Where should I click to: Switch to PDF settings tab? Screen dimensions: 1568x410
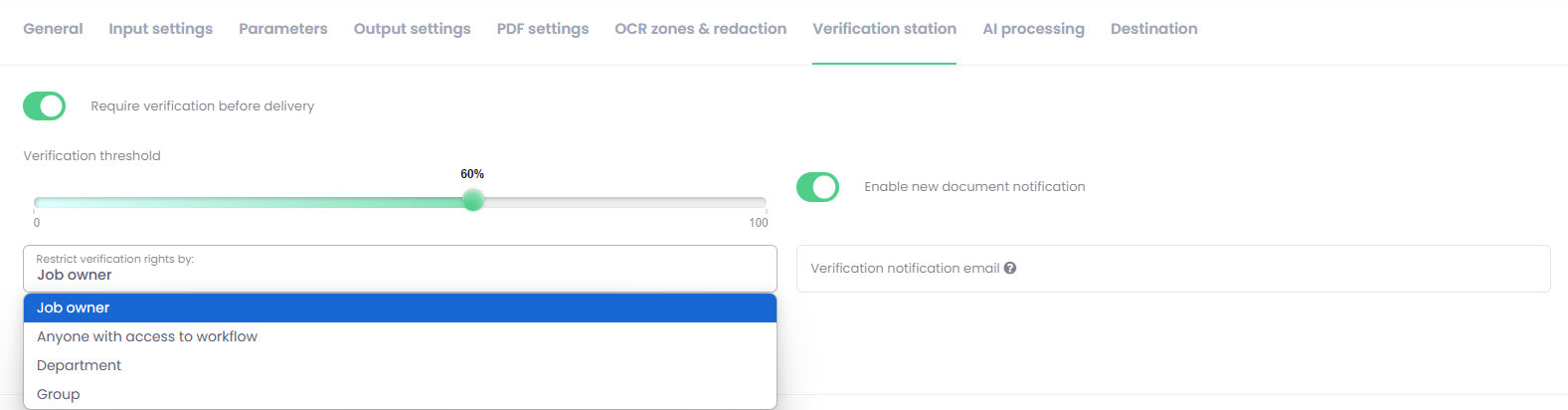coord(543,29)
